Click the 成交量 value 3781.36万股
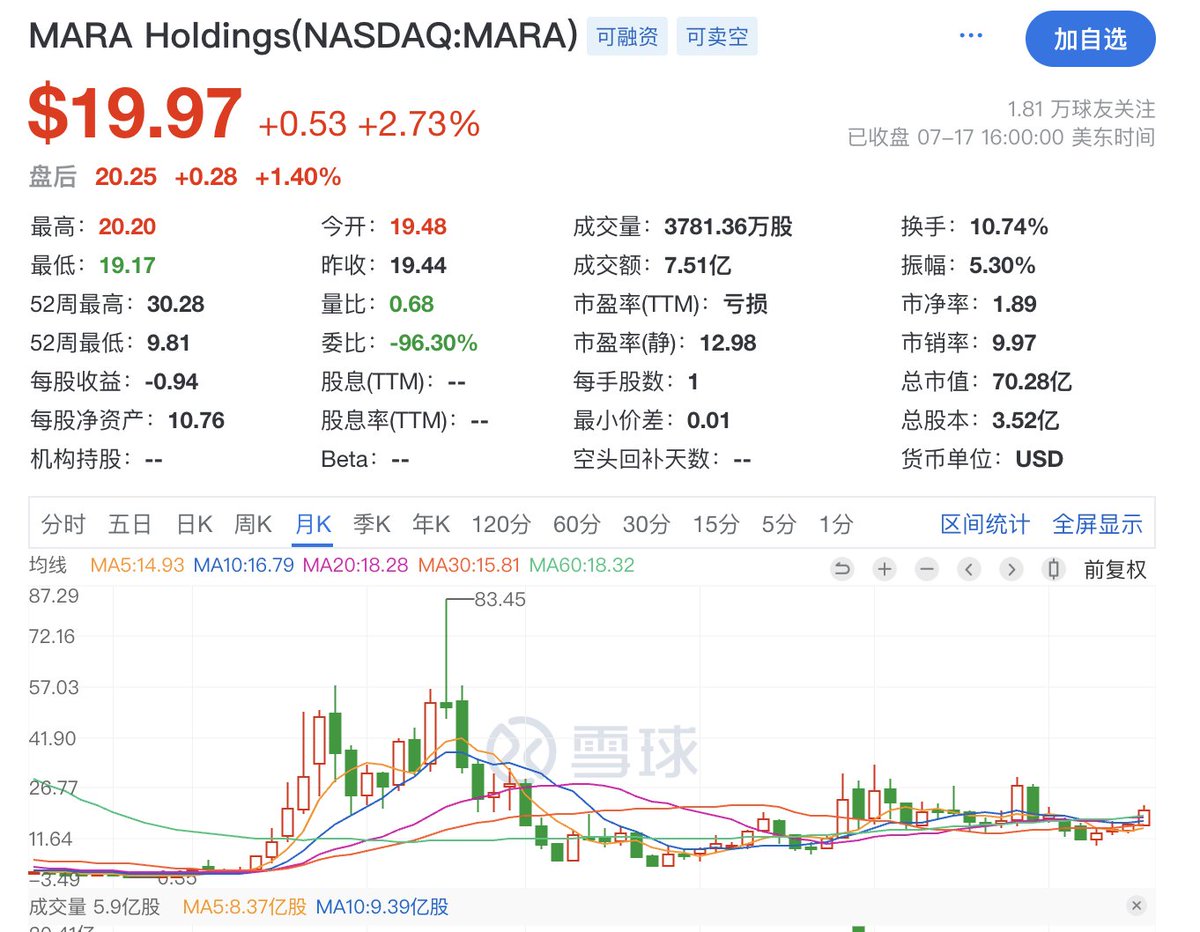 (x=728, y=227)
